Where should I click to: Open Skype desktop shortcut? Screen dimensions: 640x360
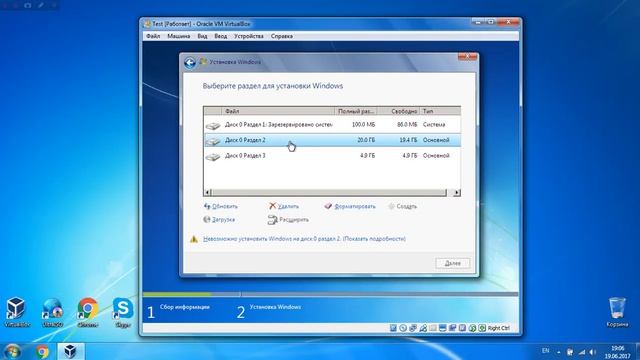click(x=123, y=312)
